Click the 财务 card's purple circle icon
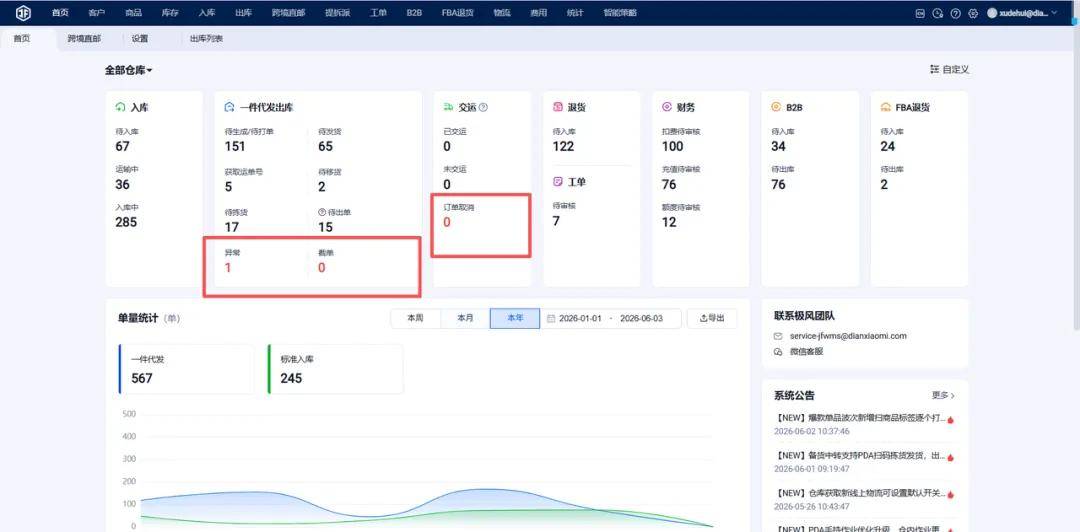The height and width of the screenshot is (532, 1080). tap(667, 107)
